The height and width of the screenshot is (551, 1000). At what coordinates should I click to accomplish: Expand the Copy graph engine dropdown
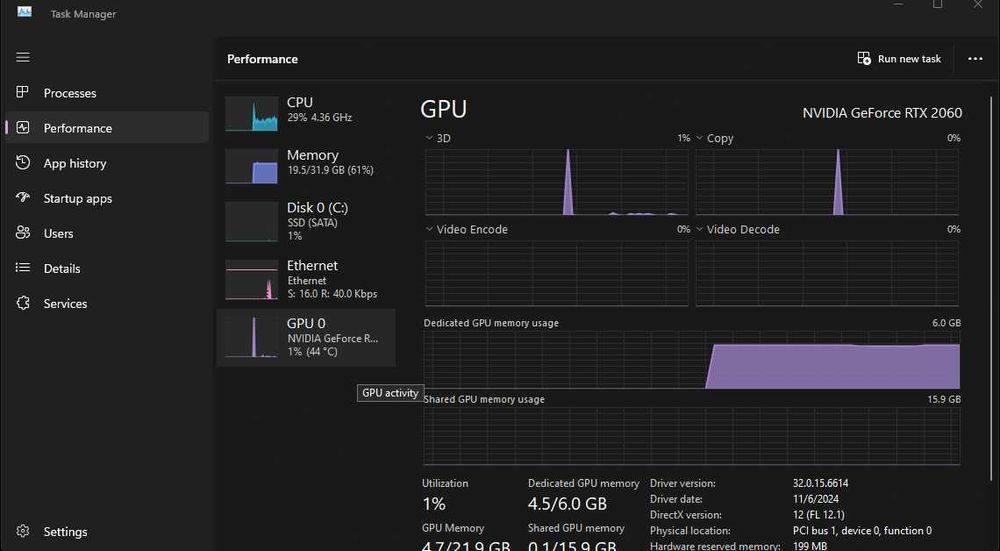tap(700, 138)
